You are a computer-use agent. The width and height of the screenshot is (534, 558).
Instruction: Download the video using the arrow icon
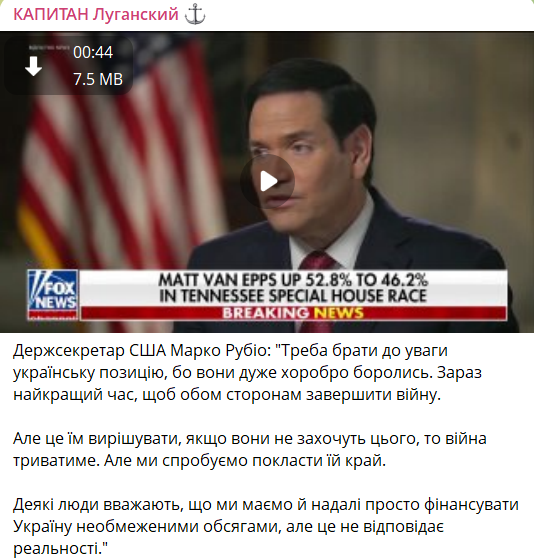(33, 66)
